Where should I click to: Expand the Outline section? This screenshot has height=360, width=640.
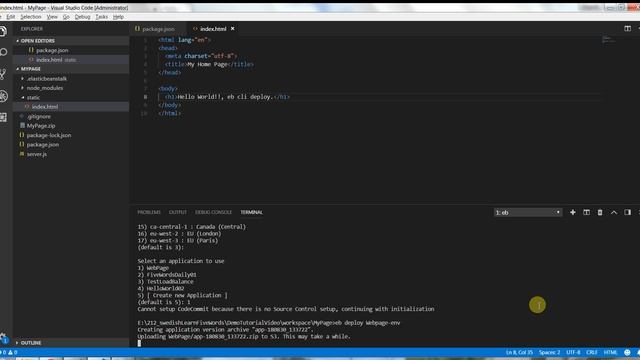[x=31, y=343]
